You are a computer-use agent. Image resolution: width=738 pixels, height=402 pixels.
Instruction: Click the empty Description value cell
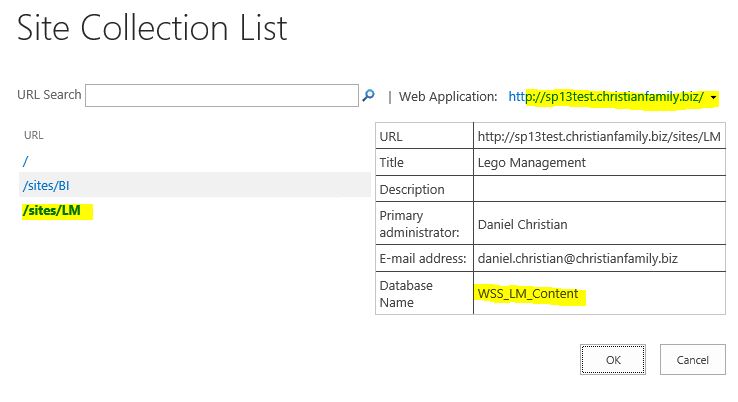tap(599, 189)
